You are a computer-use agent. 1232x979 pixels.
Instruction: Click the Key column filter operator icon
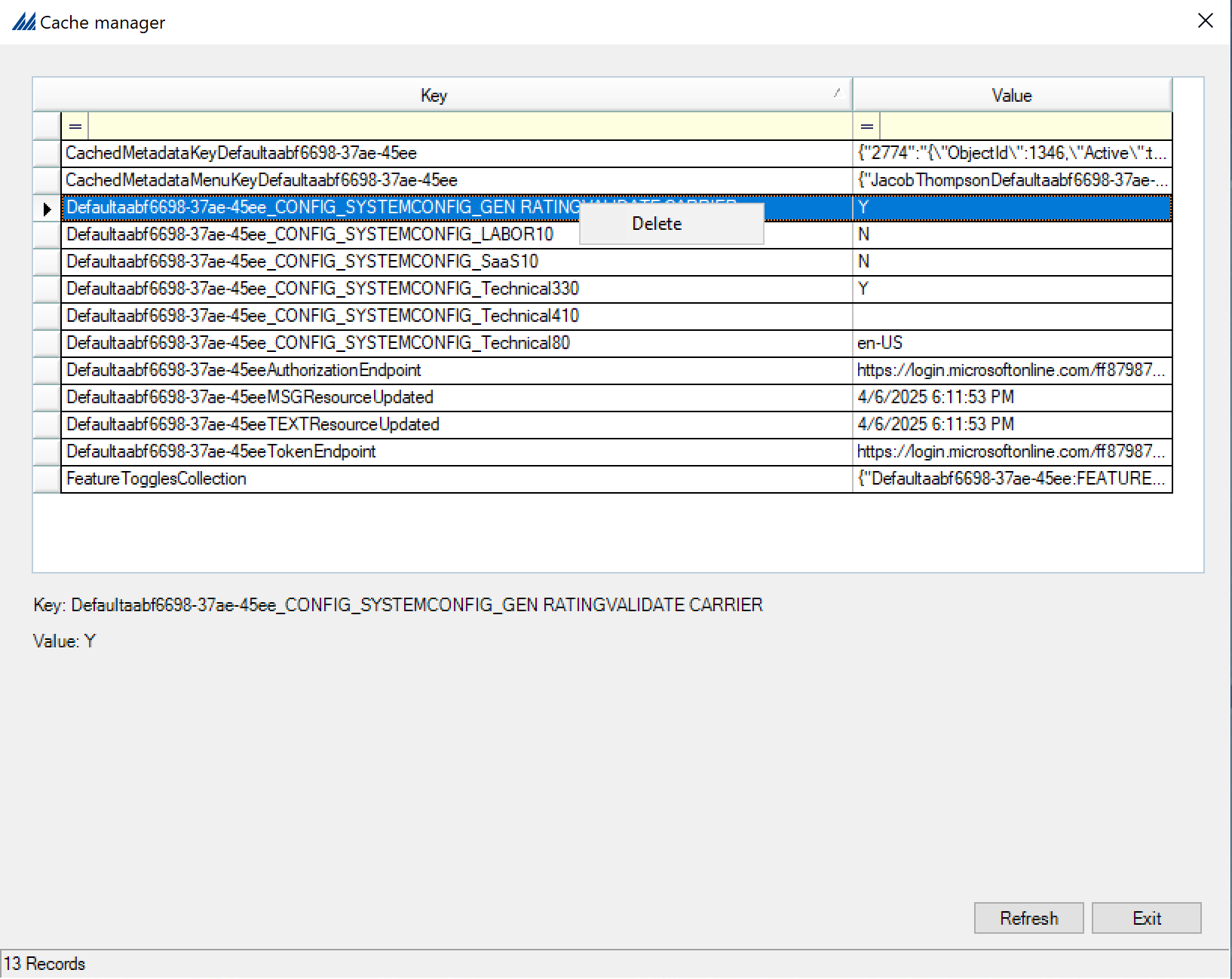(75, 127)
